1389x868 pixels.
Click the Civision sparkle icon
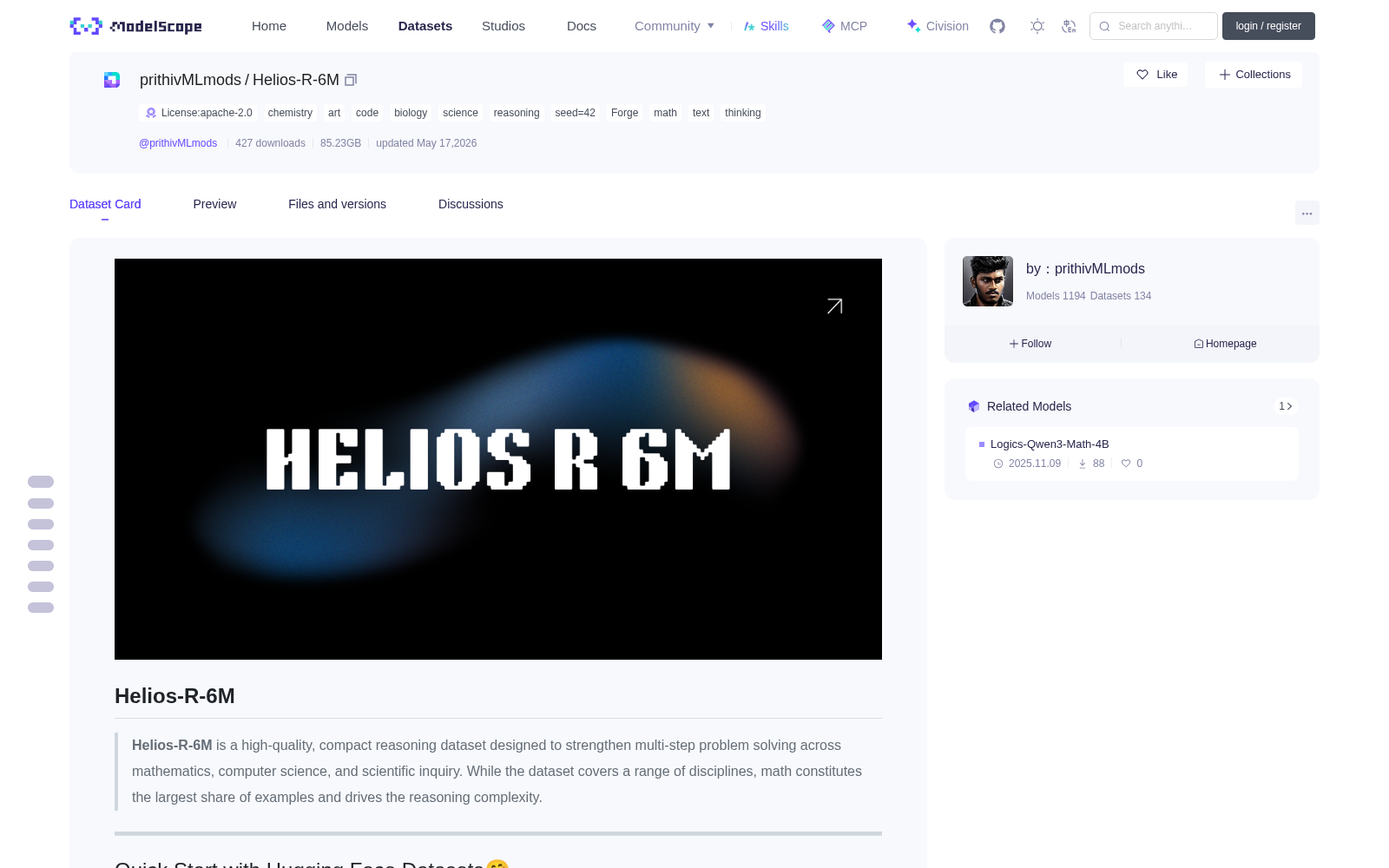(913, 26)
